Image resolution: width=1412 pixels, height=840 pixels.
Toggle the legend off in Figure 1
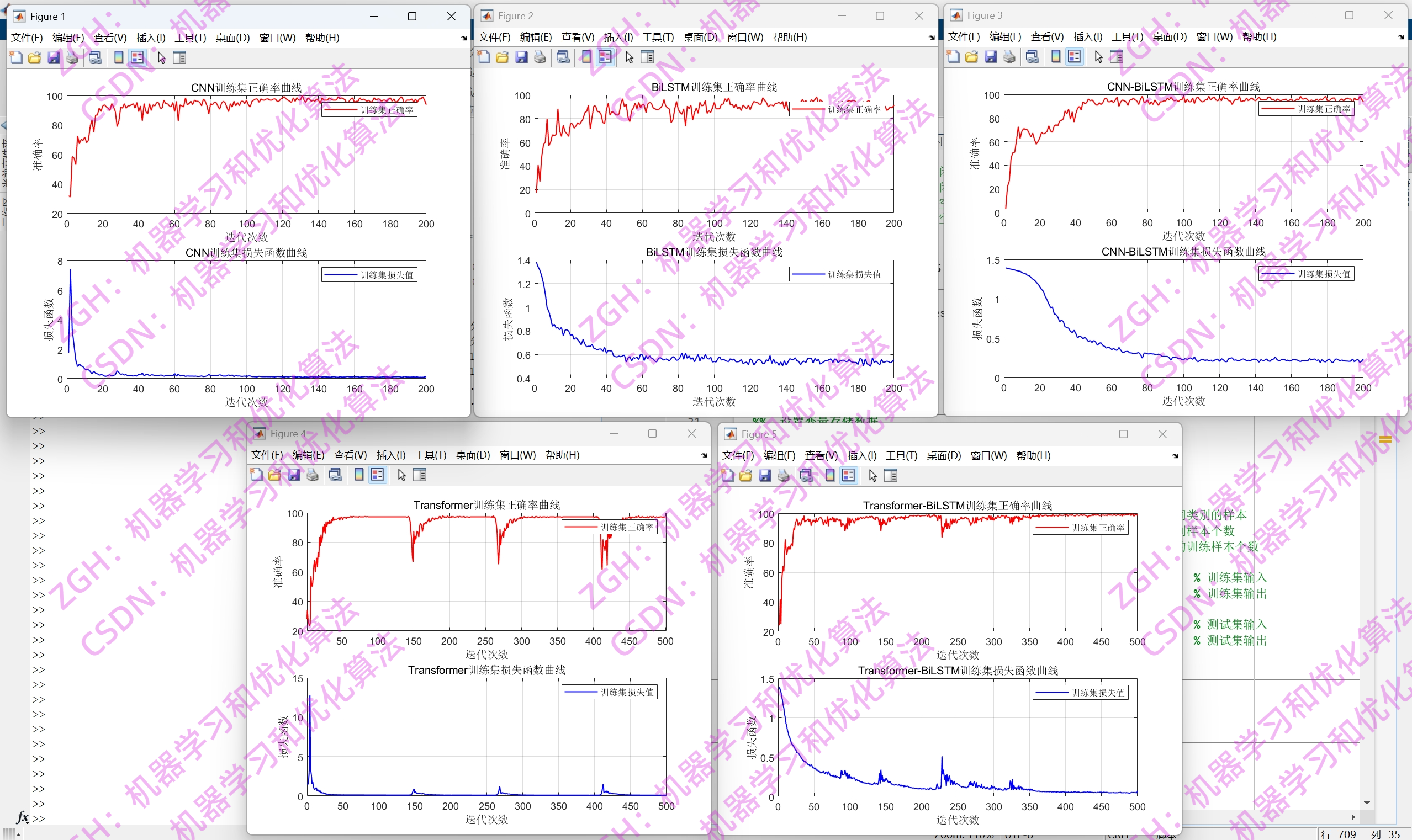(136, 57)
